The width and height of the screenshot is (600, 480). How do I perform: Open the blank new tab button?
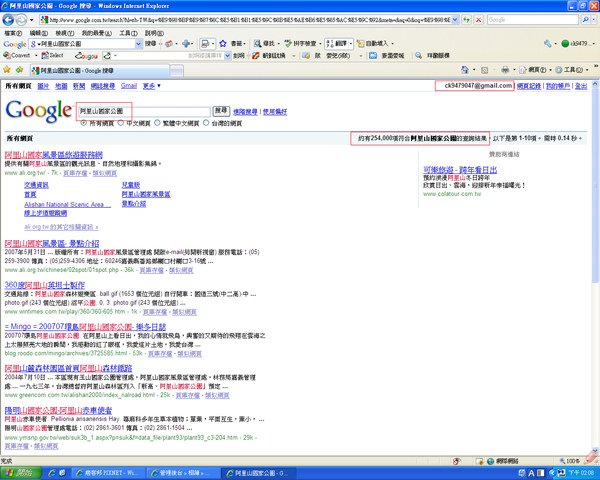pos(176,70)
